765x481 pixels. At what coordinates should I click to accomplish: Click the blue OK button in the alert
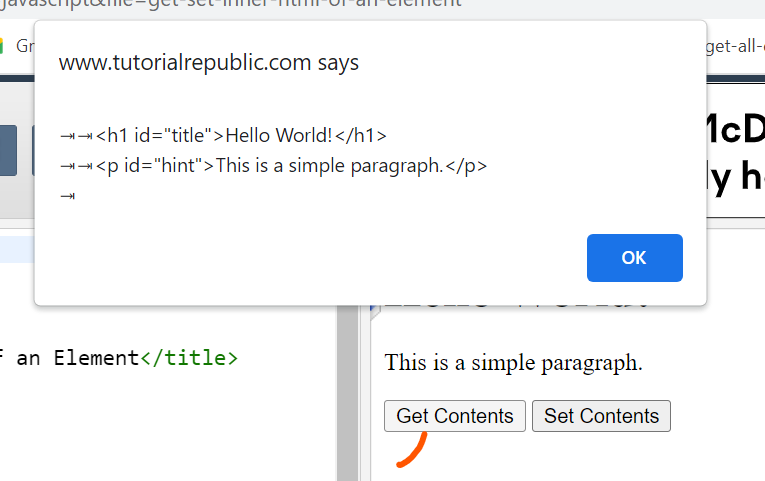pos(634,258)
